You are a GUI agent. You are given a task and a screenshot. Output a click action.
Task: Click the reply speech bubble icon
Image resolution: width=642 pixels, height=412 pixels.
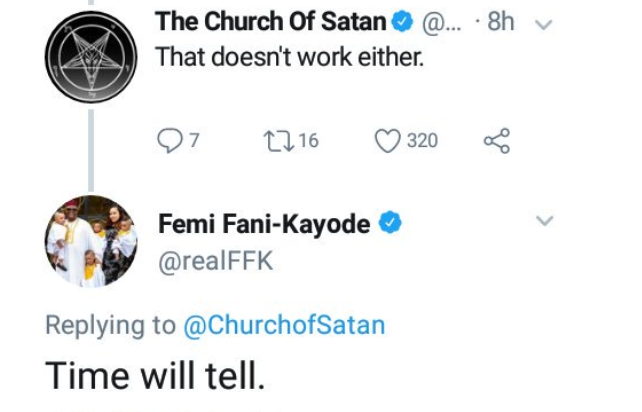(x=168, y=141)
